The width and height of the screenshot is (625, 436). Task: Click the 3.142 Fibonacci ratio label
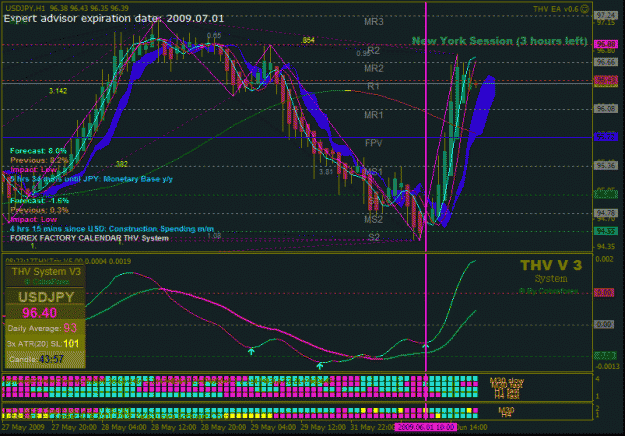point(58,91)
